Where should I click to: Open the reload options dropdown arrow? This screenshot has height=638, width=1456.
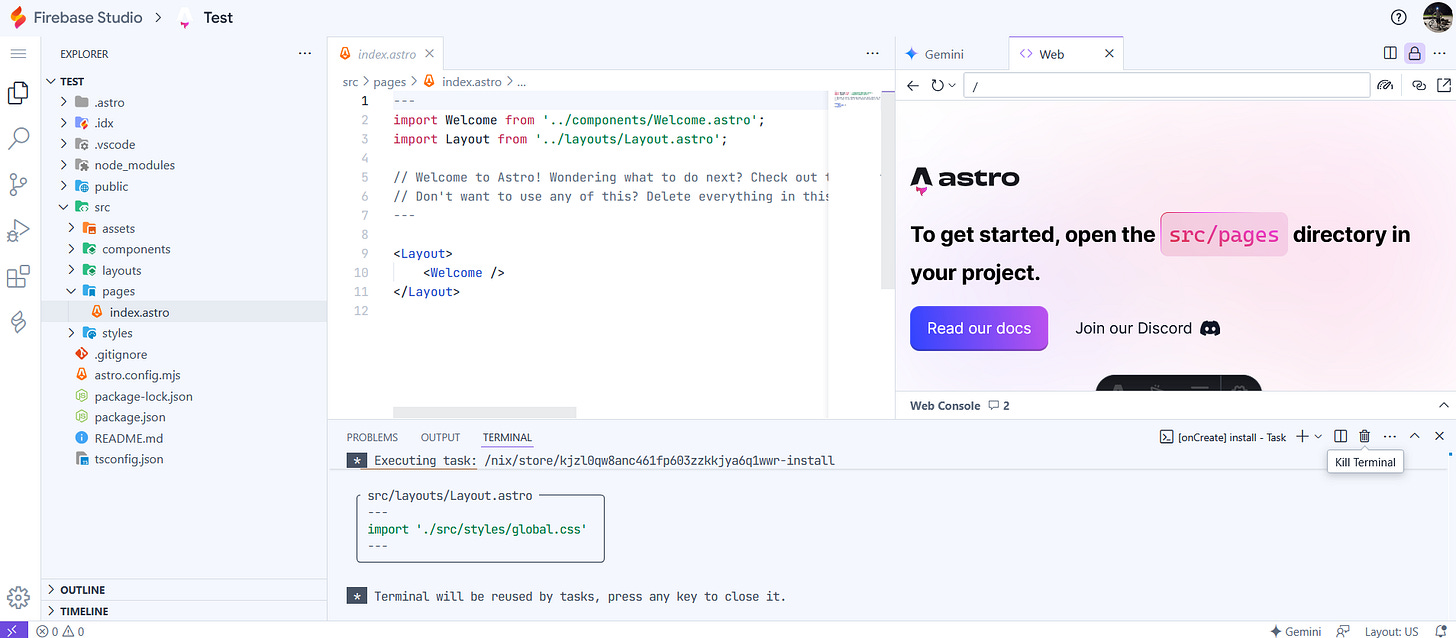click(952, 86)
